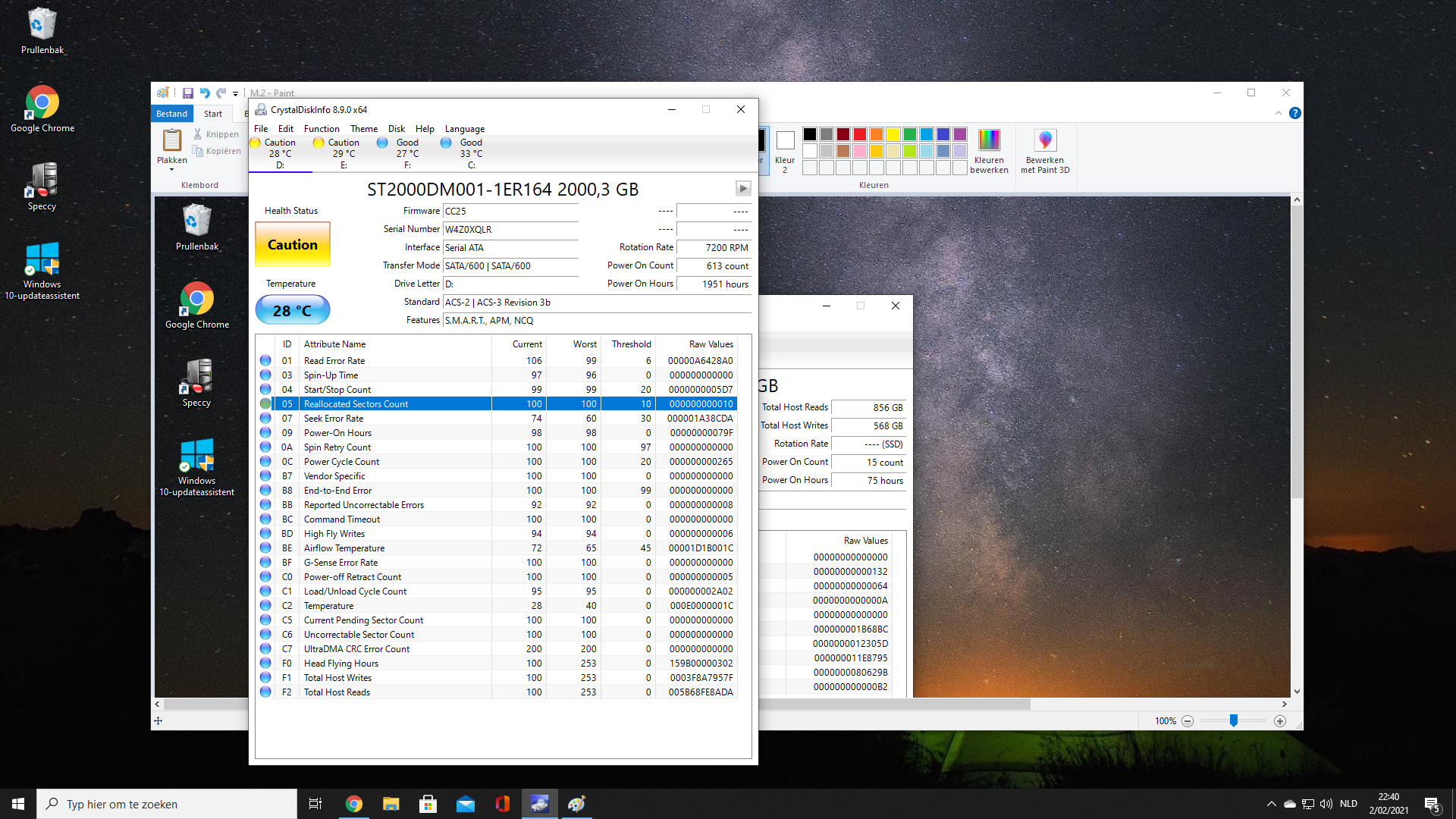Screen dimensions: 1456x819
Task: Click the yellow Caution health status button
Action: click(x=293, y=244)
